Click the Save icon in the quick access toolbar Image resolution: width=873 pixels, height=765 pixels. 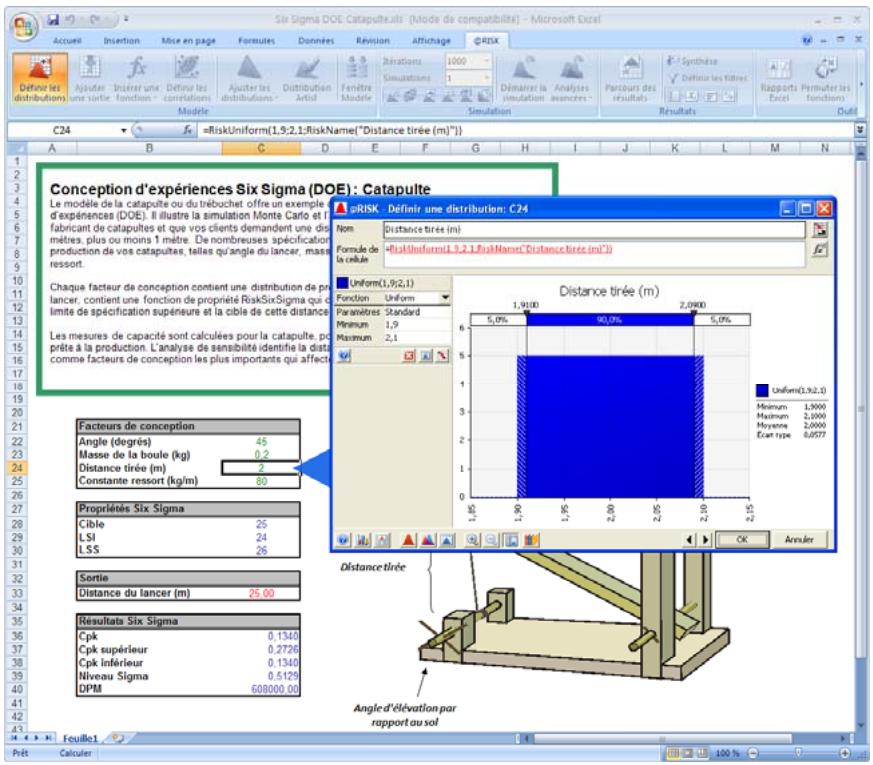pos(53,19)
